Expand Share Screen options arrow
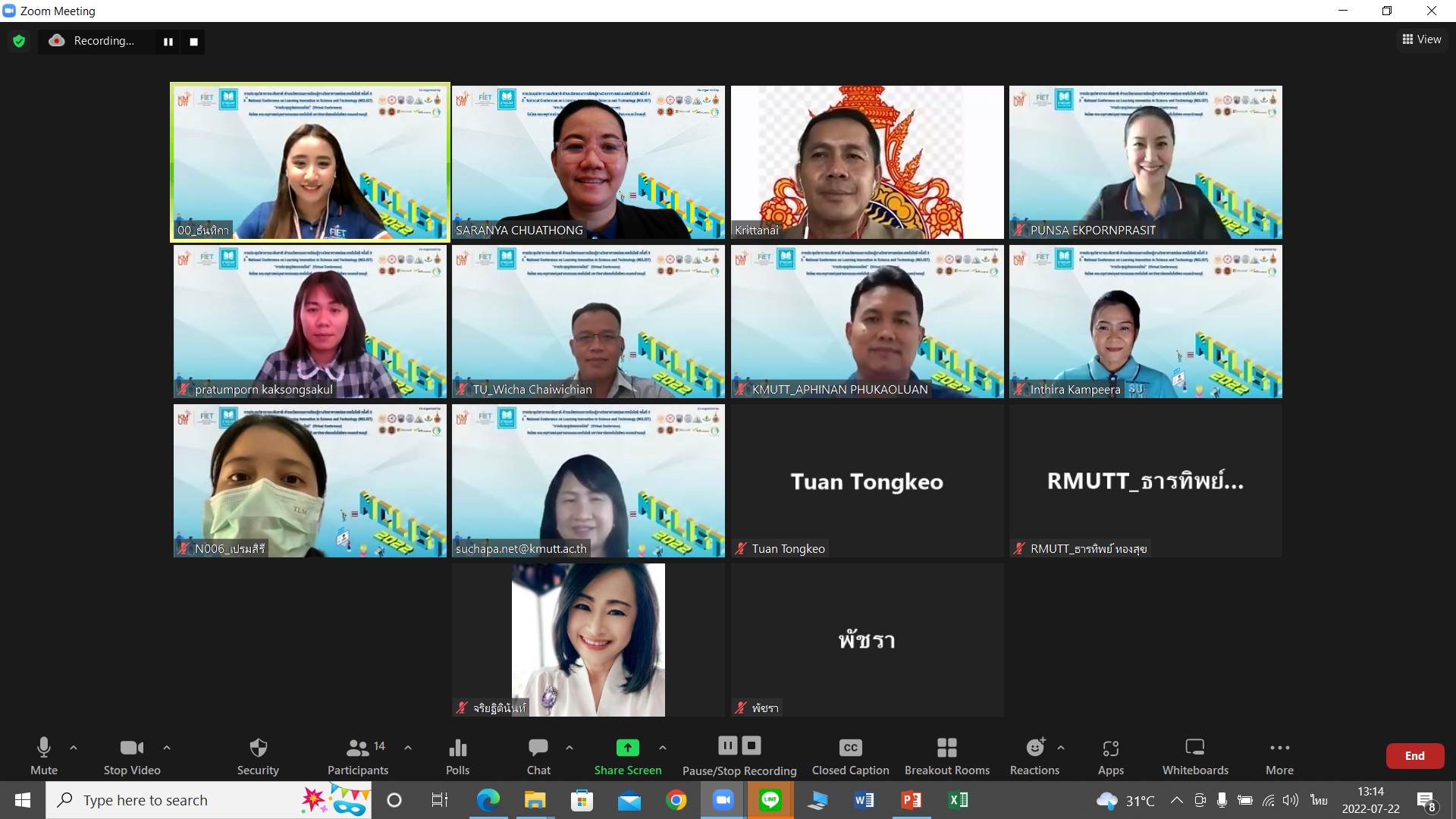 point(663,748)
